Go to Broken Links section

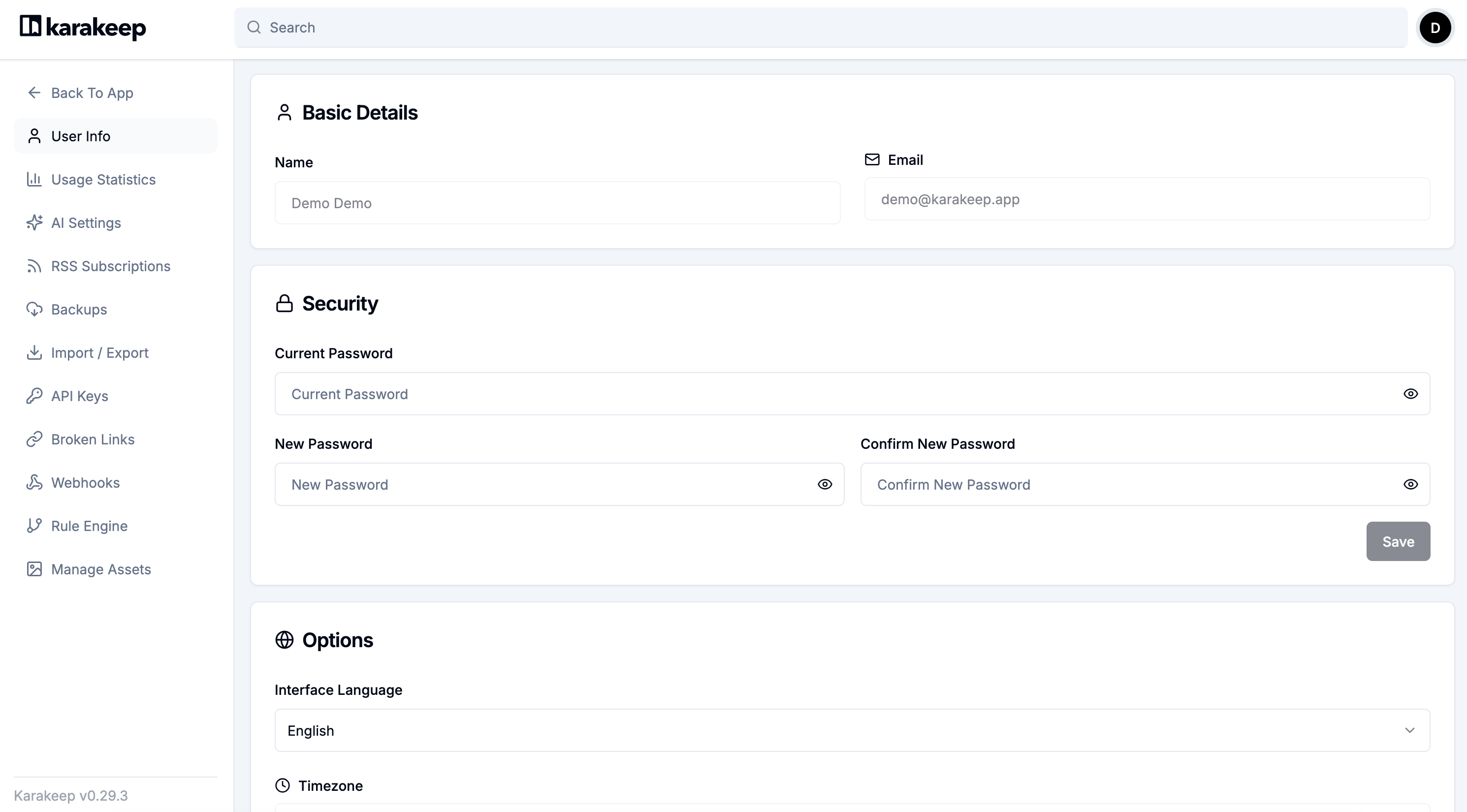93,439
